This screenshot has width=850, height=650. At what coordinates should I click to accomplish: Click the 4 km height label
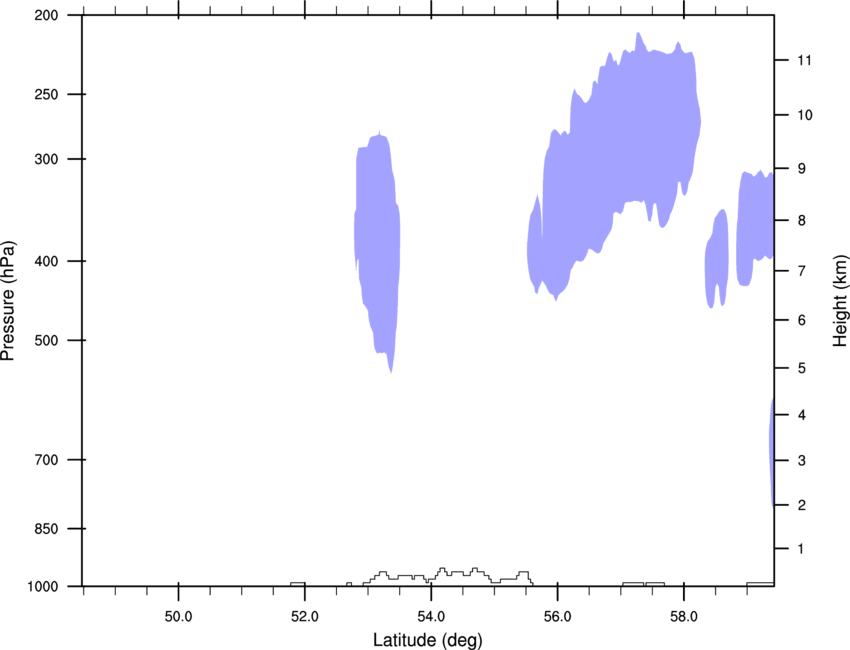click(802, 415)
